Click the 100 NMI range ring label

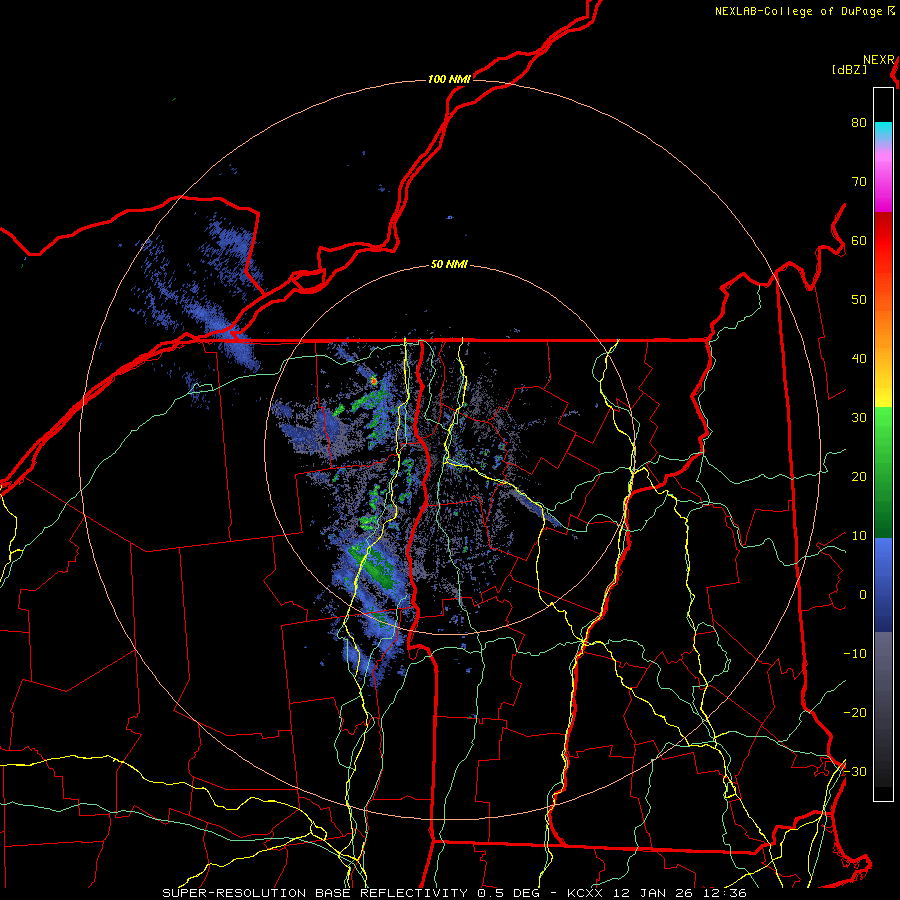point(449,79)
